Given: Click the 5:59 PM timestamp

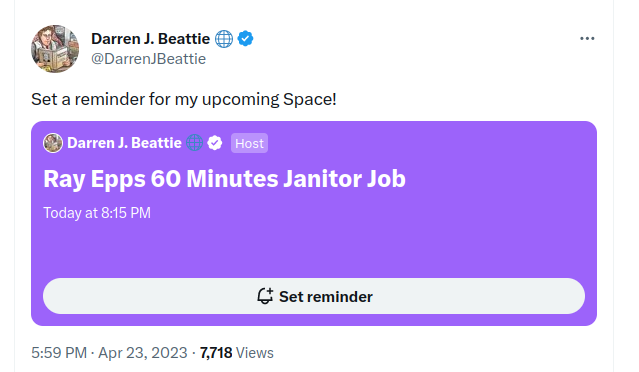Looking at the screenshot, I should pos(59,353).
